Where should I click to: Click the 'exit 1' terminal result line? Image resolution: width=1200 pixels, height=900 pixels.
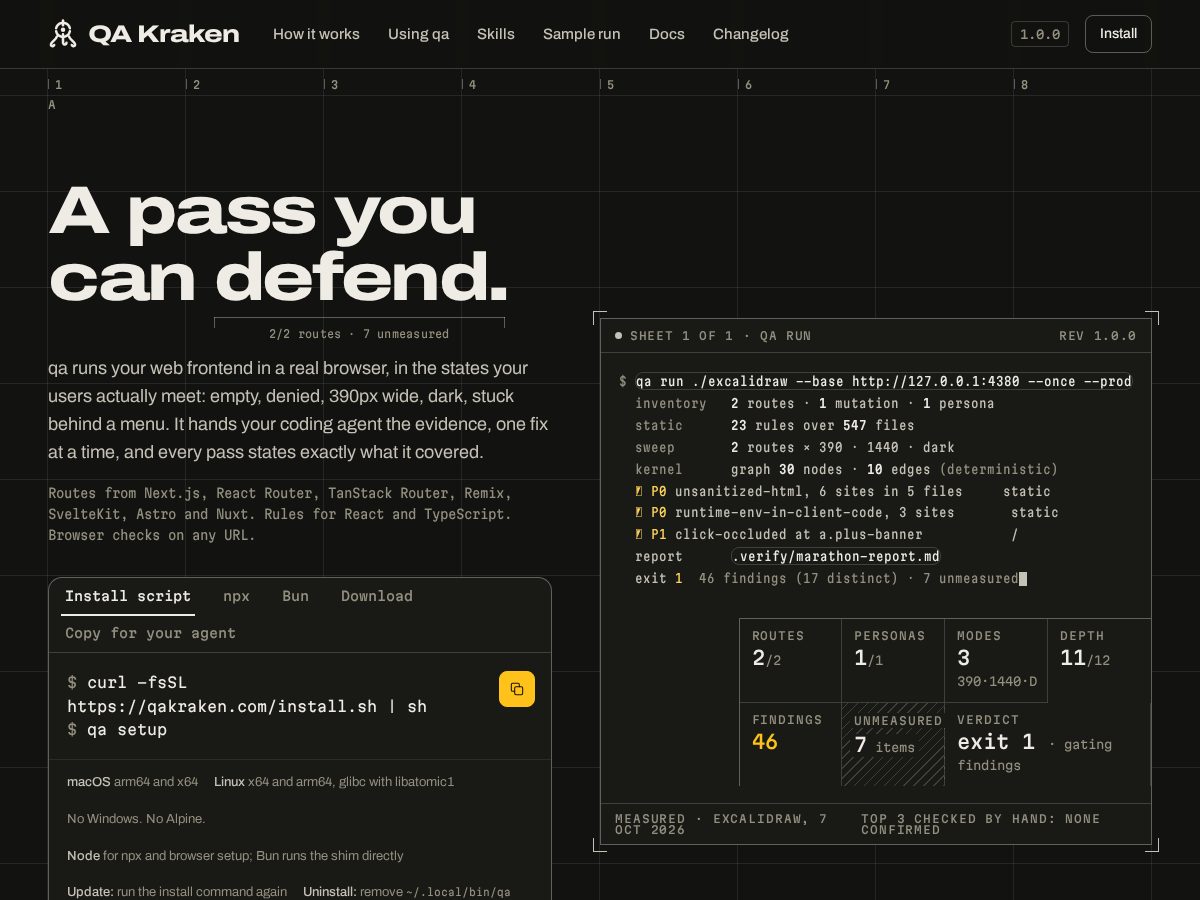point(830,578)
